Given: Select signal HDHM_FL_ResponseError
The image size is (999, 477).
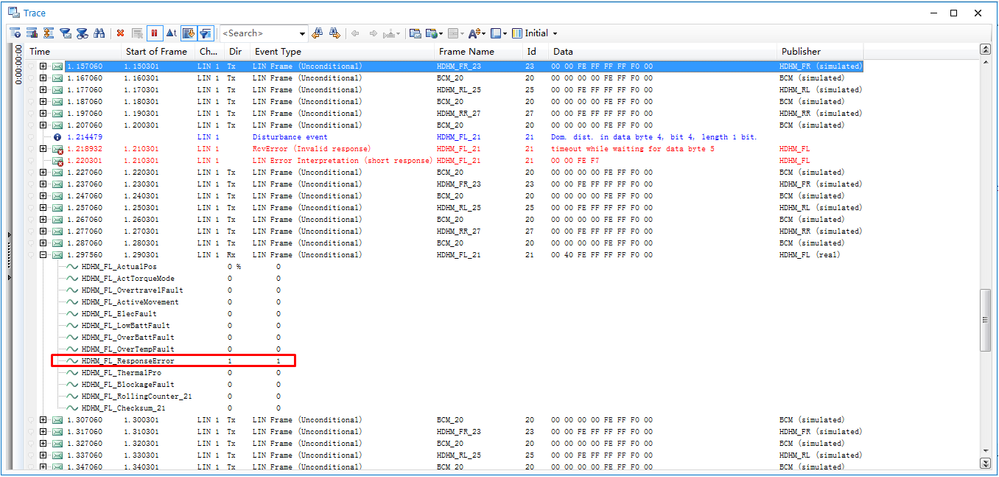Looking at the screenshot, I should point(128,361).
